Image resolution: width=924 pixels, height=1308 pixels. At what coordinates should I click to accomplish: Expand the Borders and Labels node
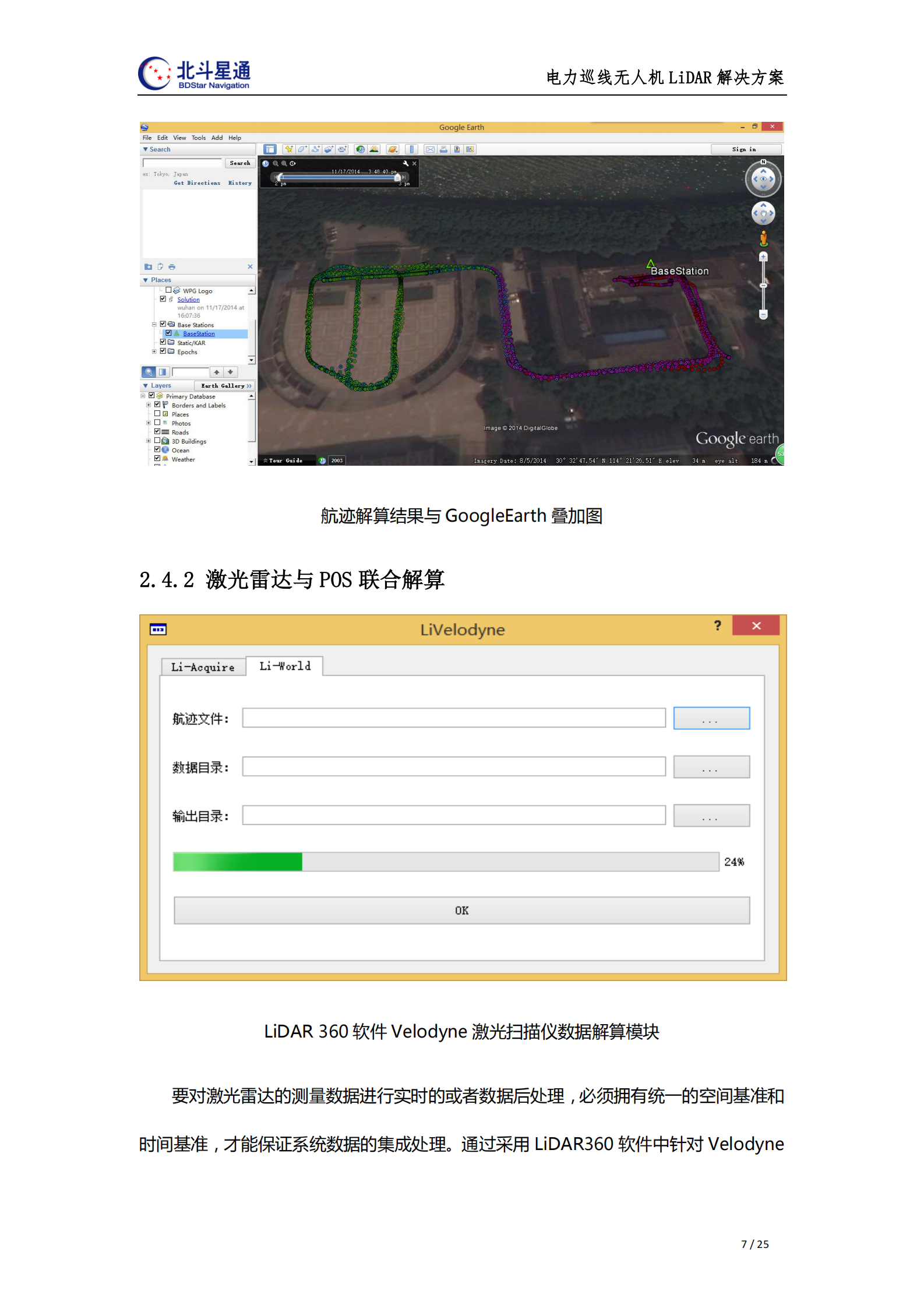149,405
